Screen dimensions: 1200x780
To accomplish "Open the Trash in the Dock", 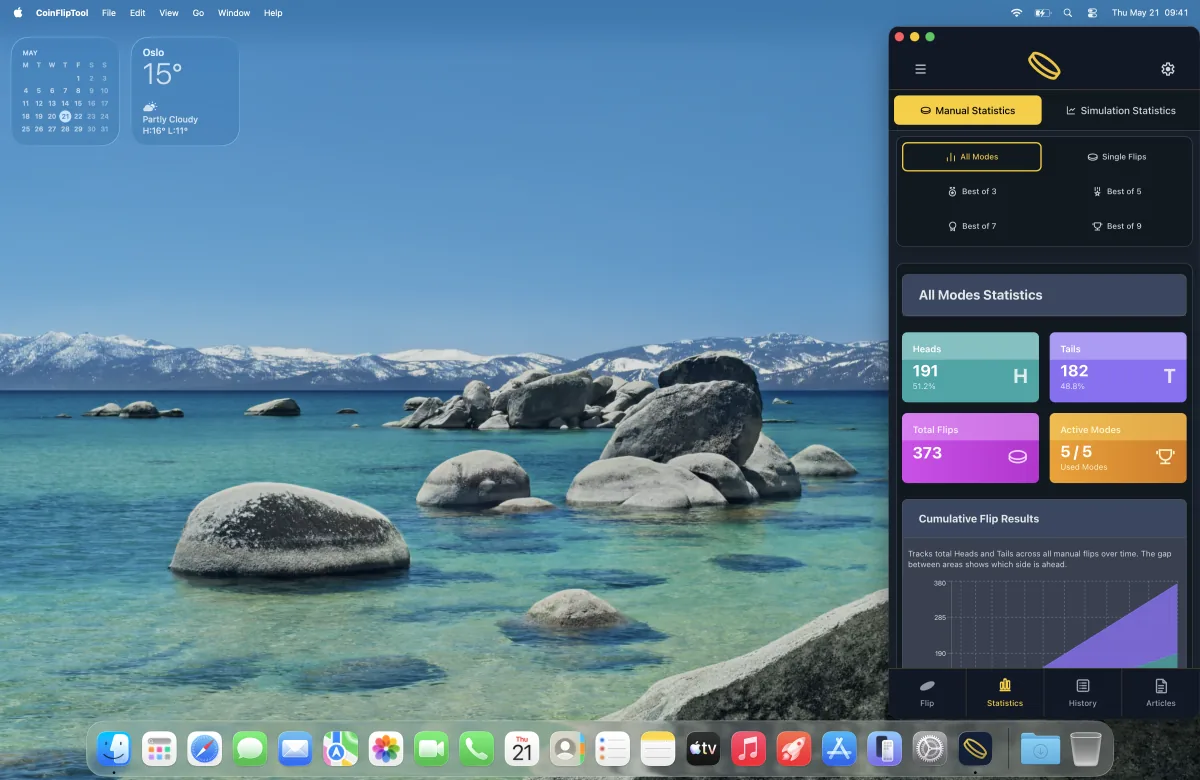I will point(1086,748).
